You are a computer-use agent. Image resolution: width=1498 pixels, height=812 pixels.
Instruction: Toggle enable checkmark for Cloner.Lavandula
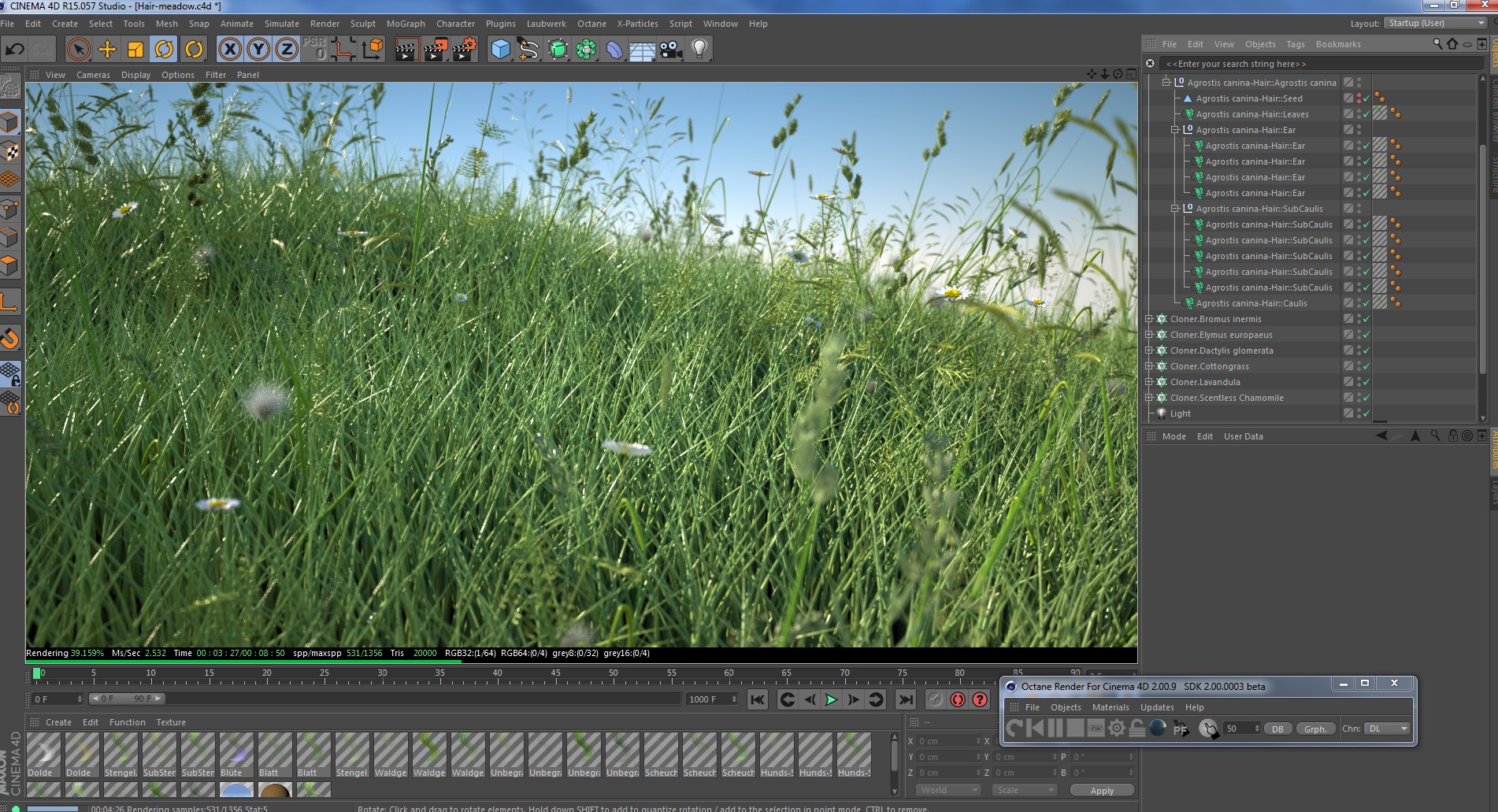[x=1366, y=382]
